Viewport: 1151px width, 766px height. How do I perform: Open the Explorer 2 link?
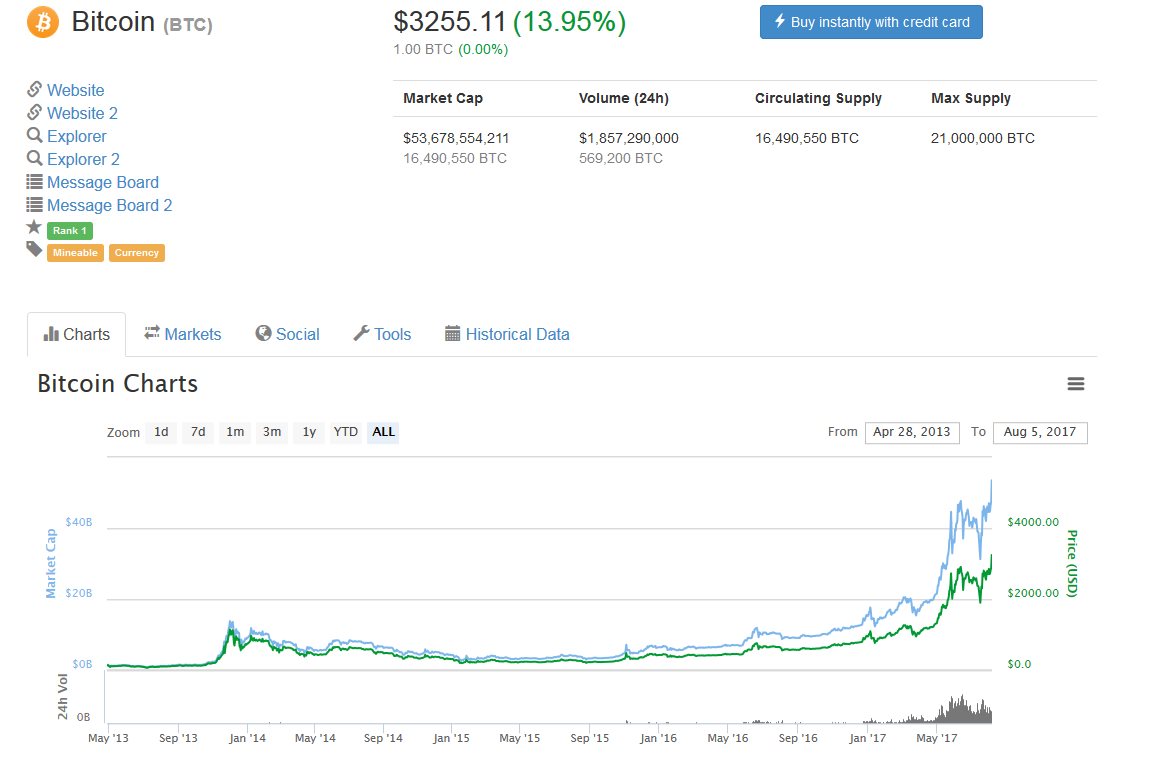pos(83,159)
